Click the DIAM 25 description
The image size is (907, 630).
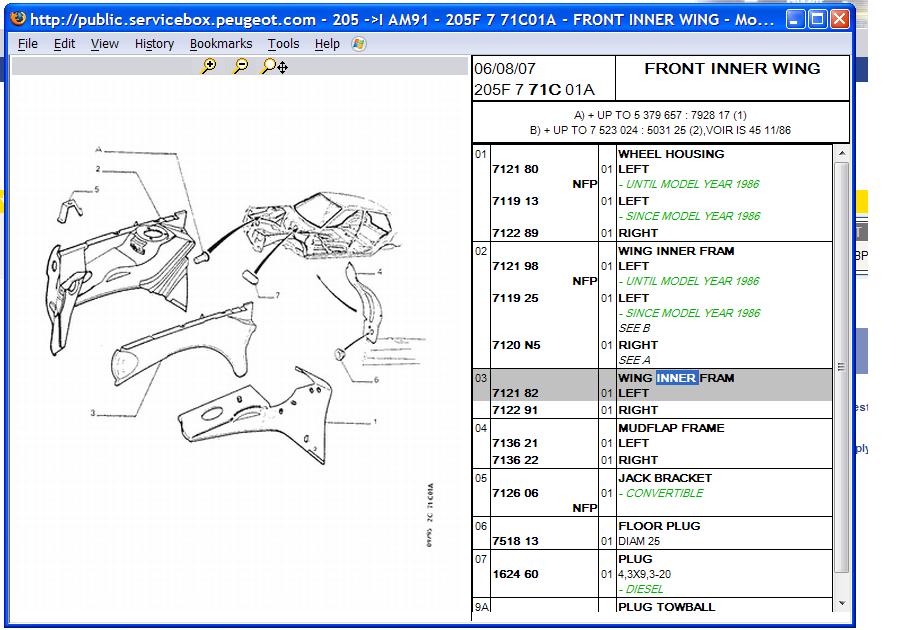pos(639,541)
